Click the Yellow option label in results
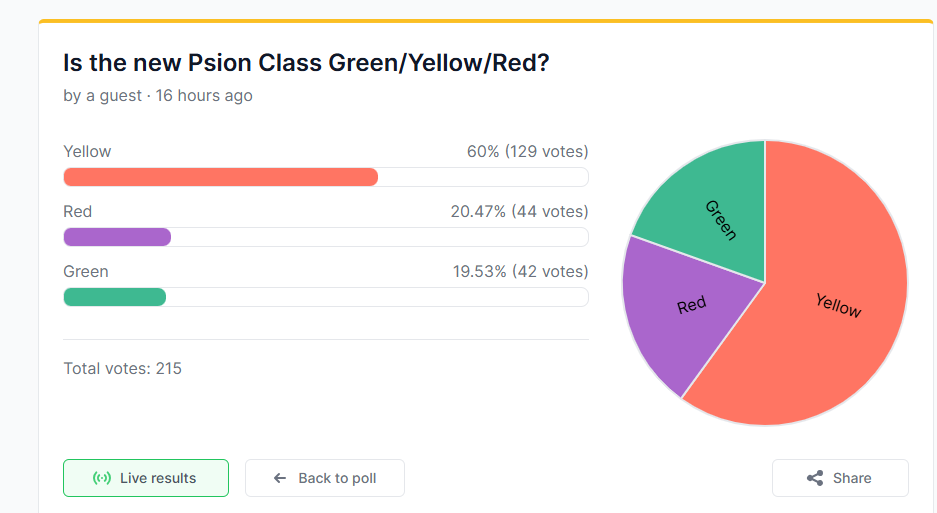The width and height of the screenshot is (937, 513). point(87,151)
